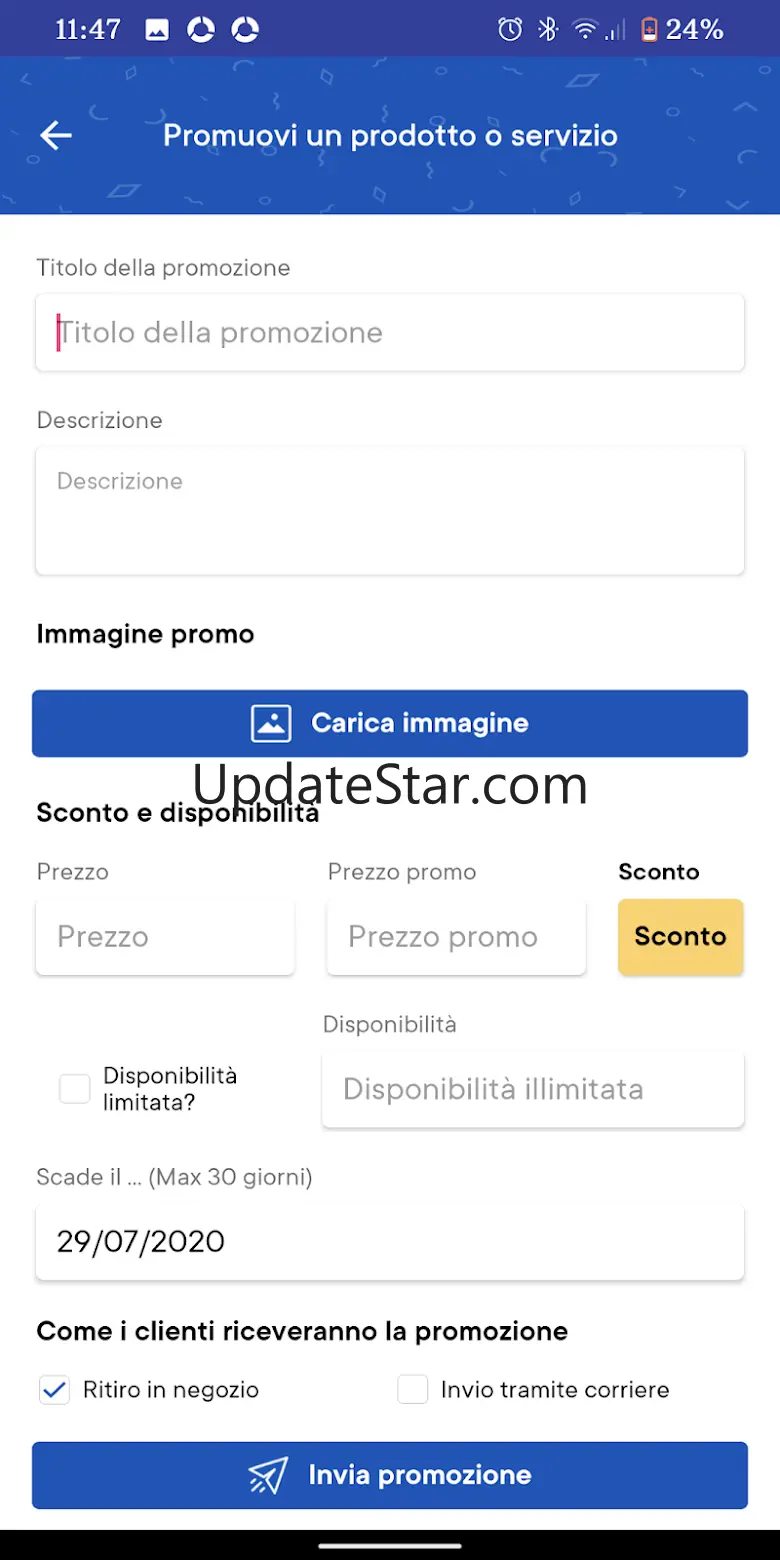Tap the Disponibilità illimitata field

pos(533,1089)
